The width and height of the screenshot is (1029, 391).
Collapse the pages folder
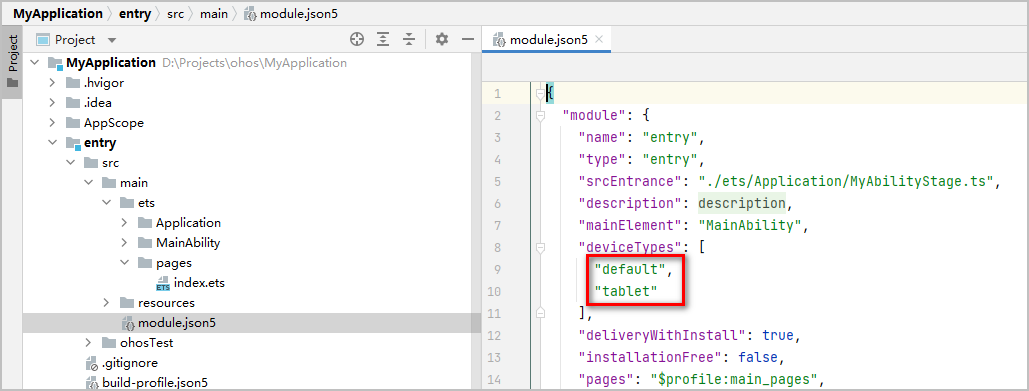[124, 263]
